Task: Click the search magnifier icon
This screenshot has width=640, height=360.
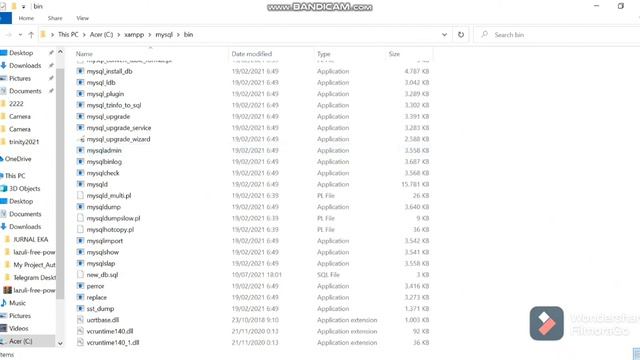Action: [x=484, y=35]
